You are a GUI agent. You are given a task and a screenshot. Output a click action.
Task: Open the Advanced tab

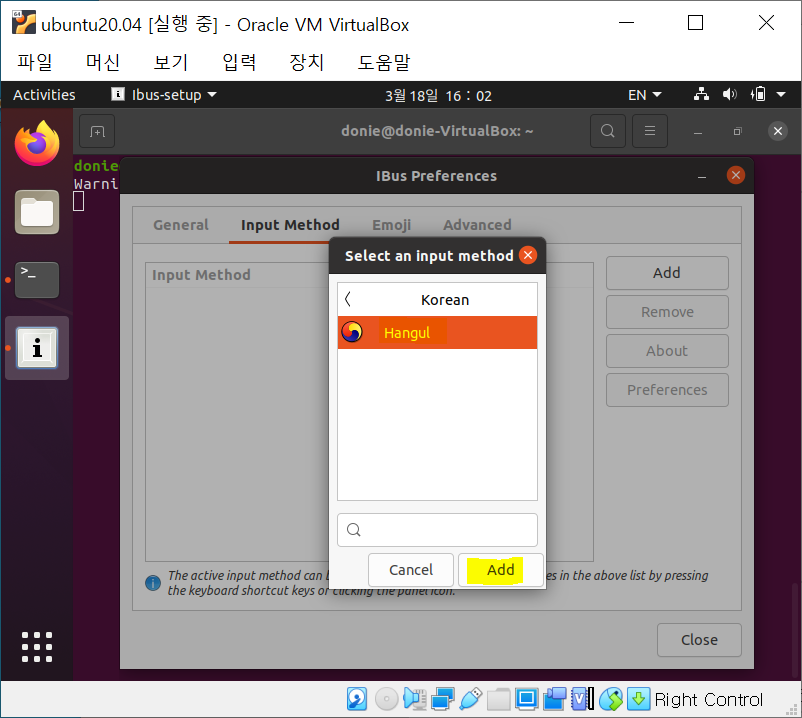coord(477,225)
